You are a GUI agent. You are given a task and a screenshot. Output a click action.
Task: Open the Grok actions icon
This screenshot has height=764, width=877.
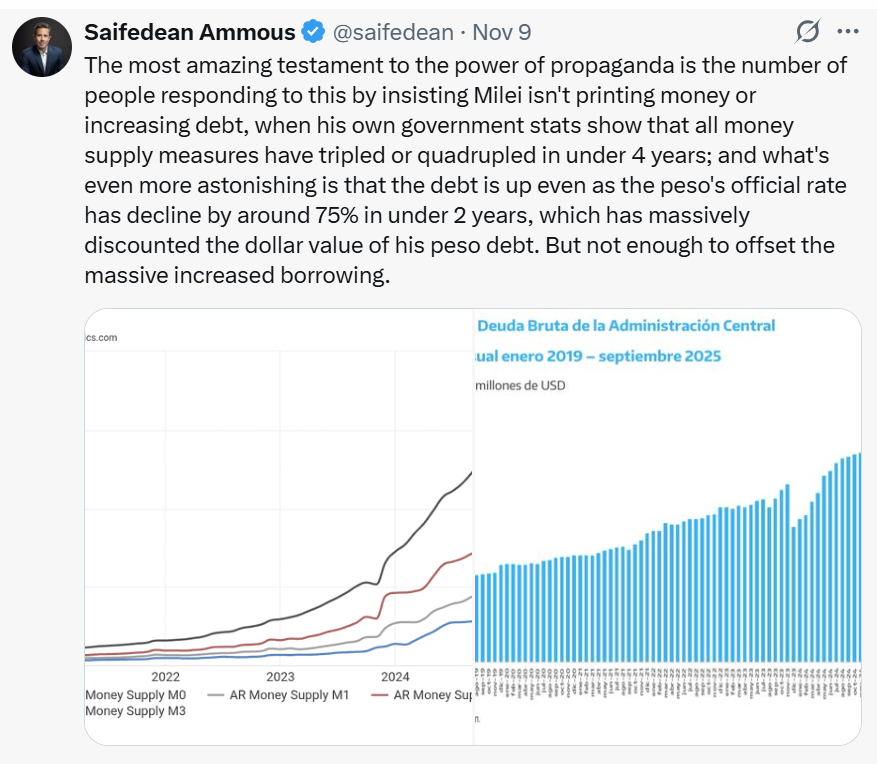point(807,32)
